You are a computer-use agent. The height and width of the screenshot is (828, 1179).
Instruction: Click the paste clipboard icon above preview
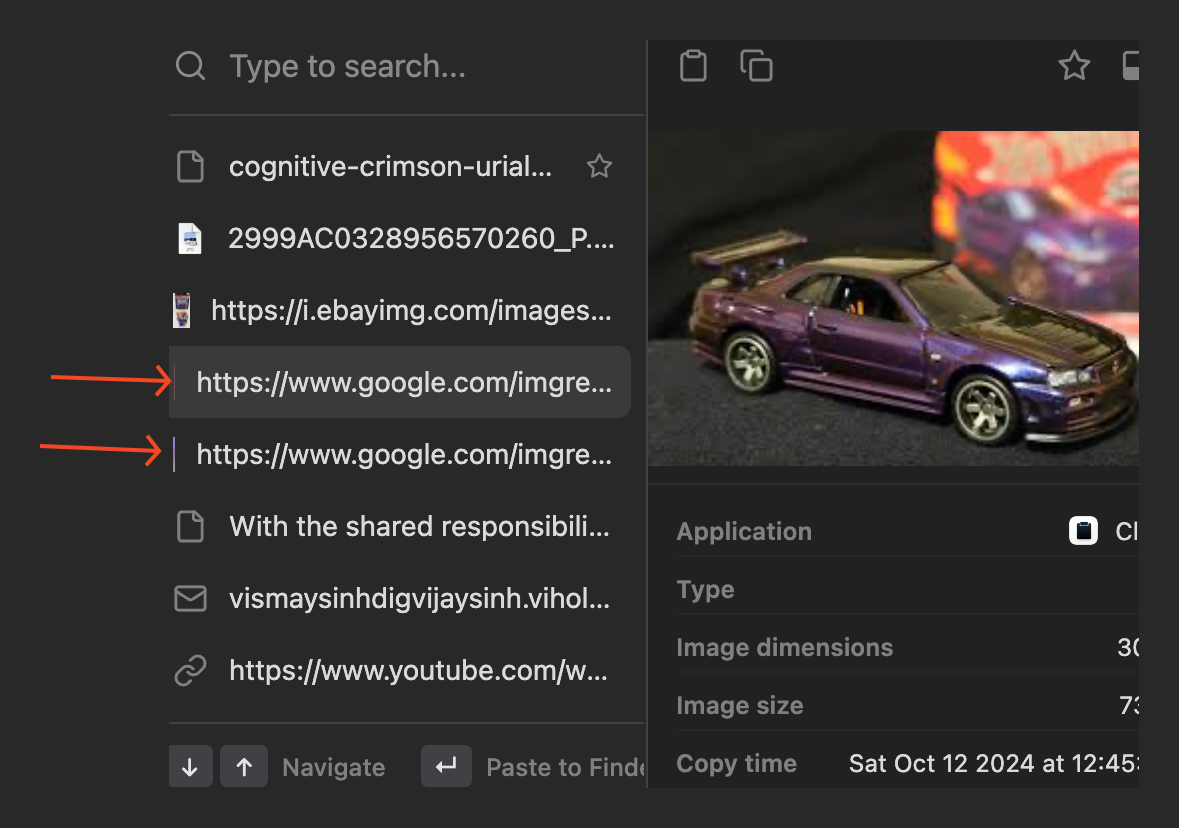click(x=693, y=66)
